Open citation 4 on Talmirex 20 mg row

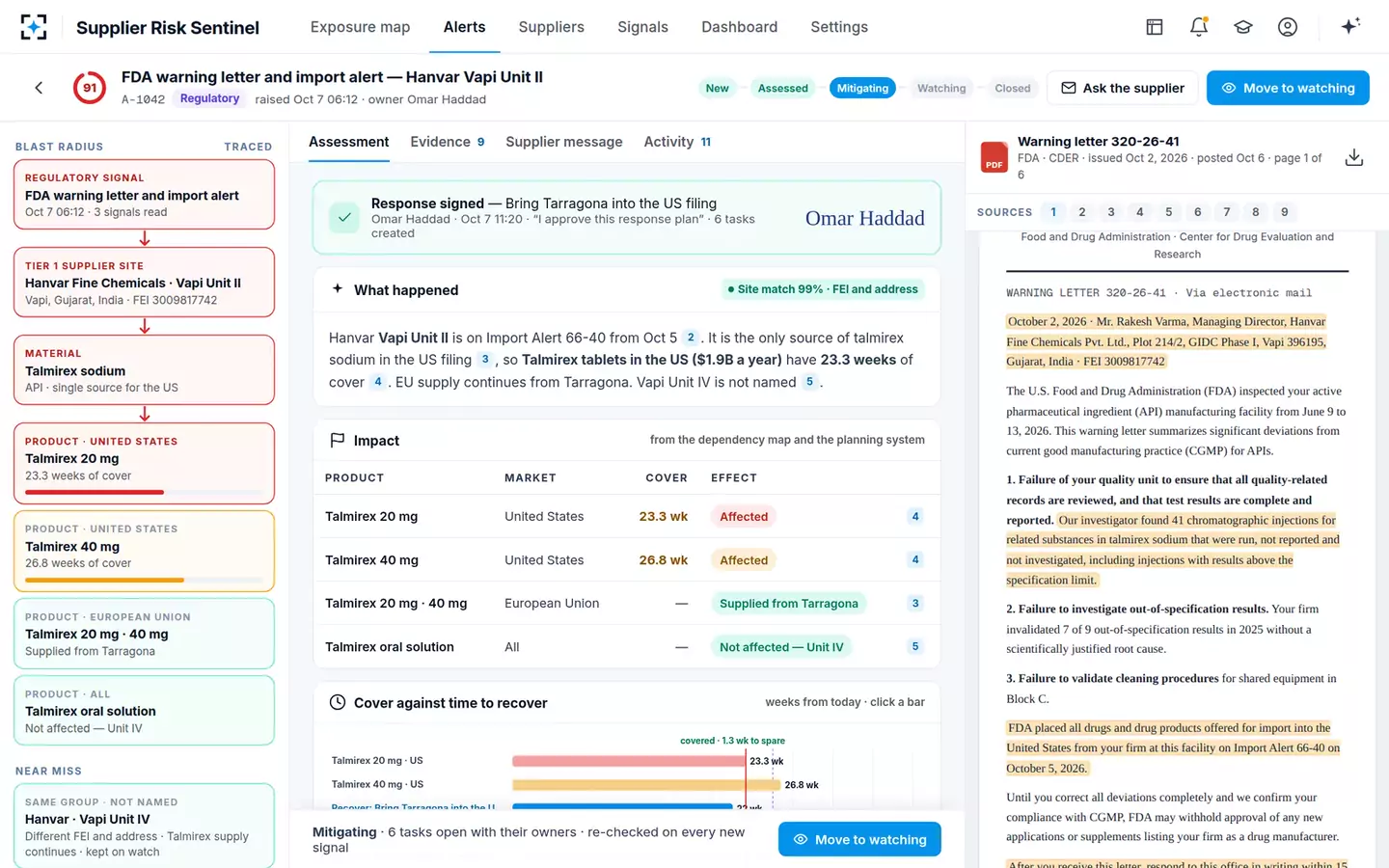pyautogui.click(x=915, y=516)
